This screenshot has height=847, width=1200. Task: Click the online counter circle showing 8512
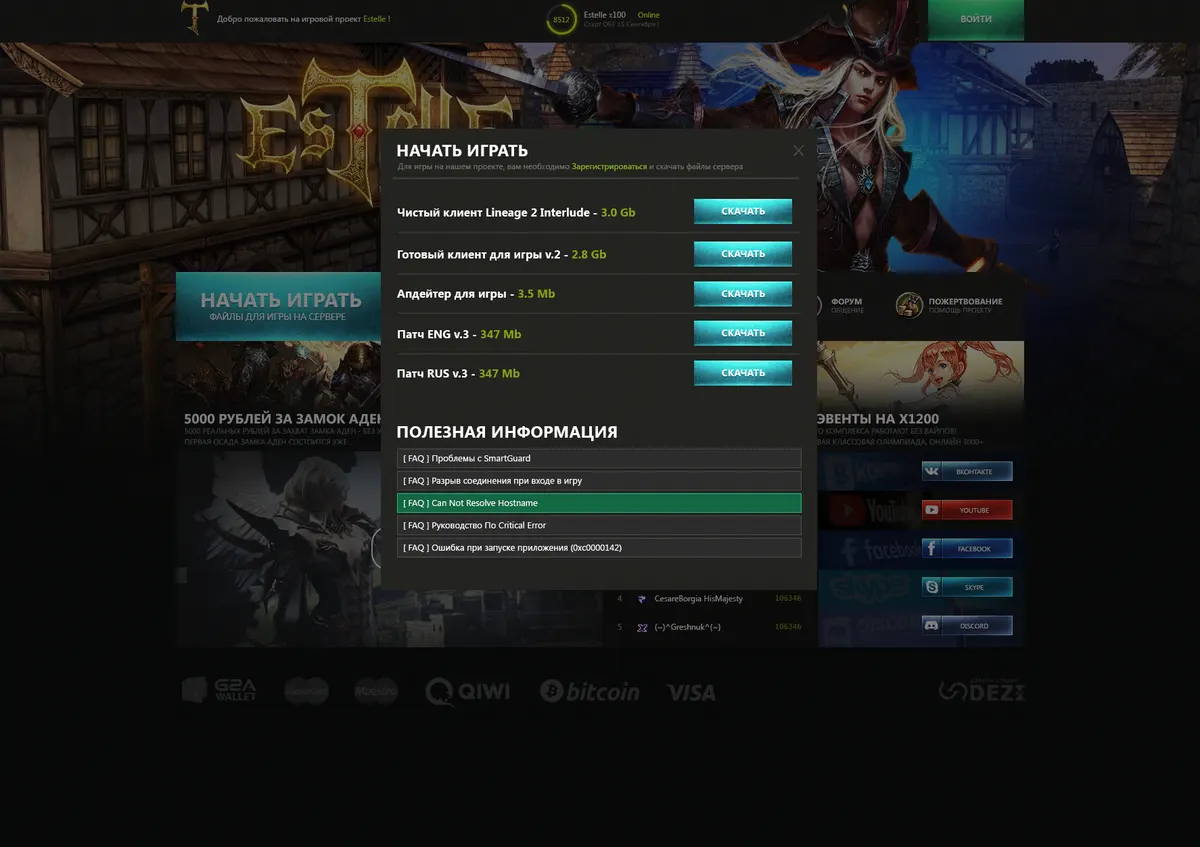coord(561,19)
